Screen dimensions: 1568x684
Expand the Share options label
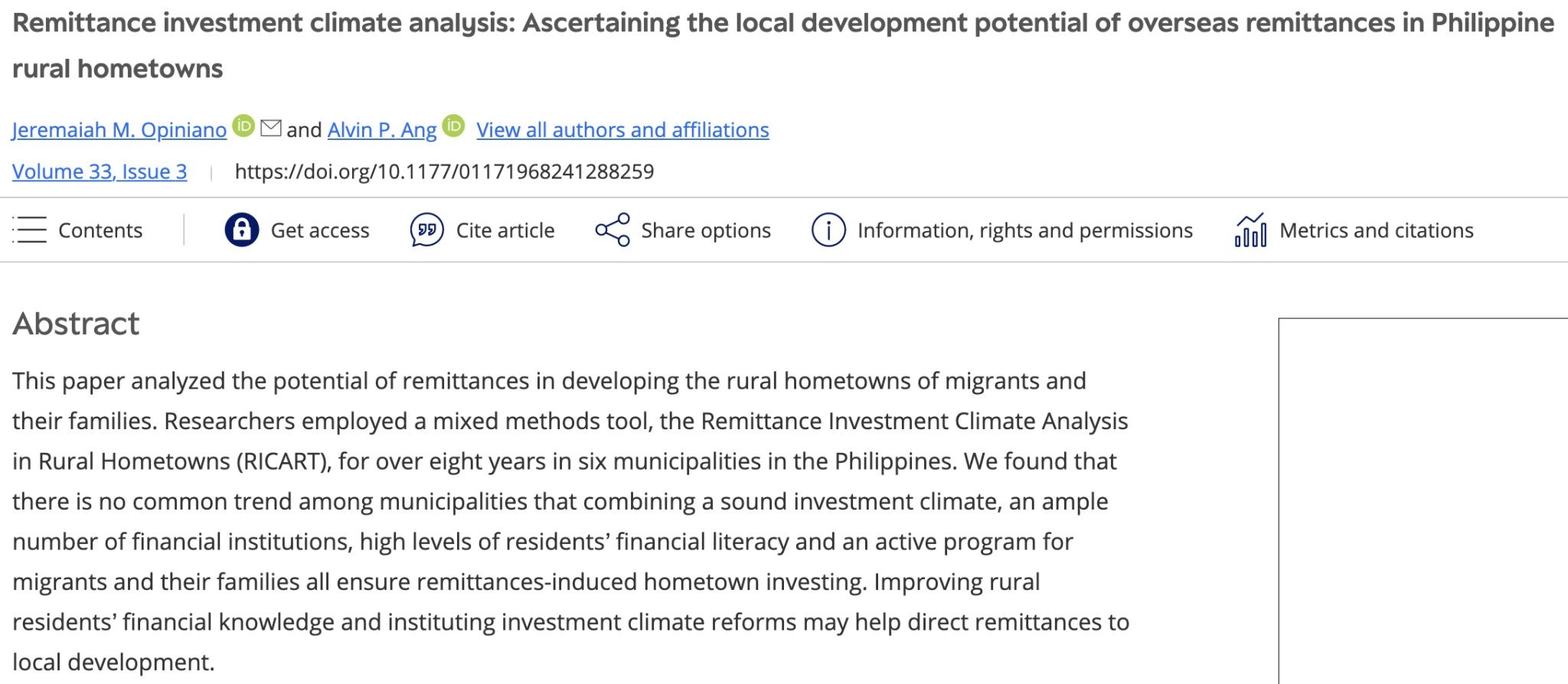[706, 230]
